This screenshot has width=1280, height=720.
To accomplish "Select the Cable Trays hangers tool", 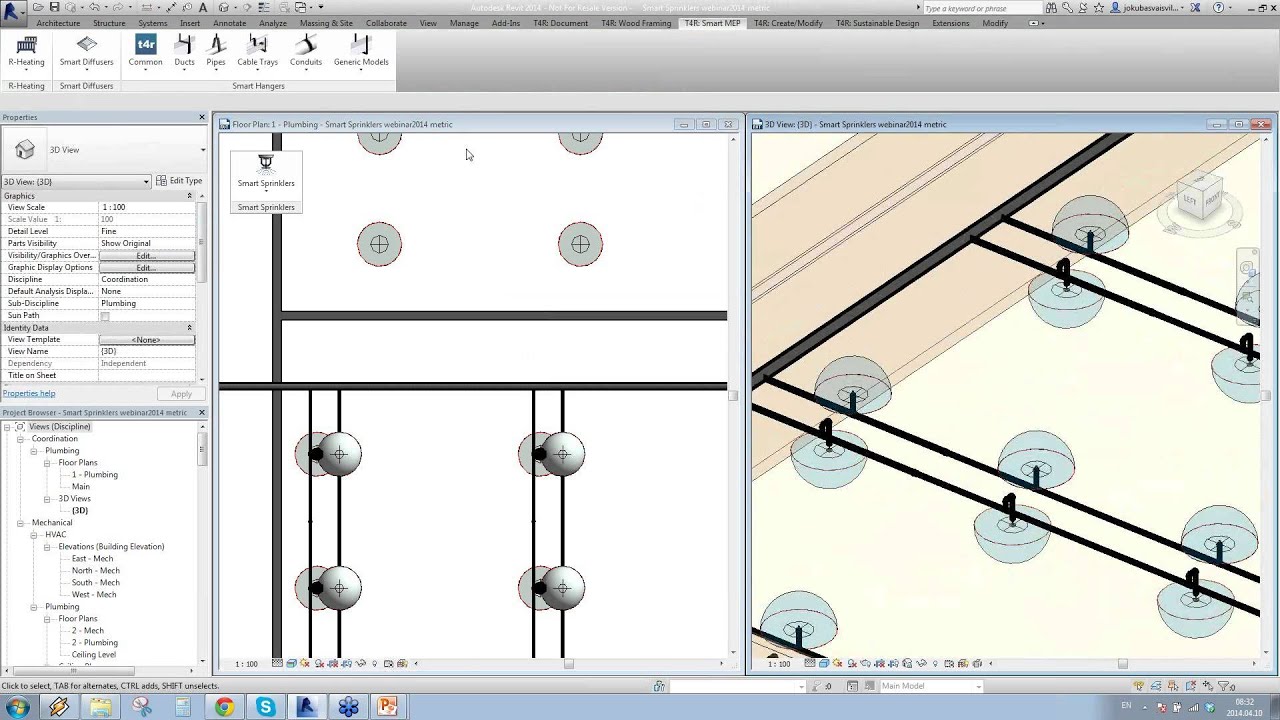I will [x=257, y=52].
